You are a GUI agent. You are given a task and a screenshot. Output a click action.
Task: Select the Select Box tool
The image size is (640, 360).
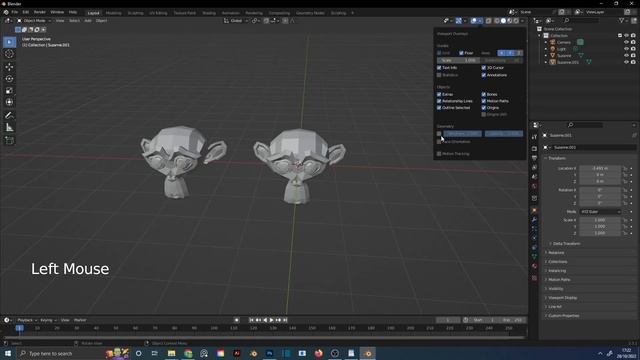point(9,42)
